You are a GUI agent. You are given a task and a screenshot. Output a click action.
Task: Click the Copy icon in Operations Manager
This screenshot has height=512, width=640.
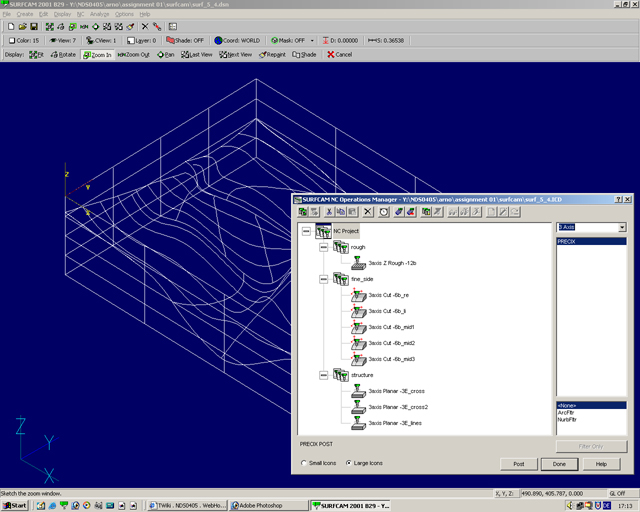[x=340, y=211]
